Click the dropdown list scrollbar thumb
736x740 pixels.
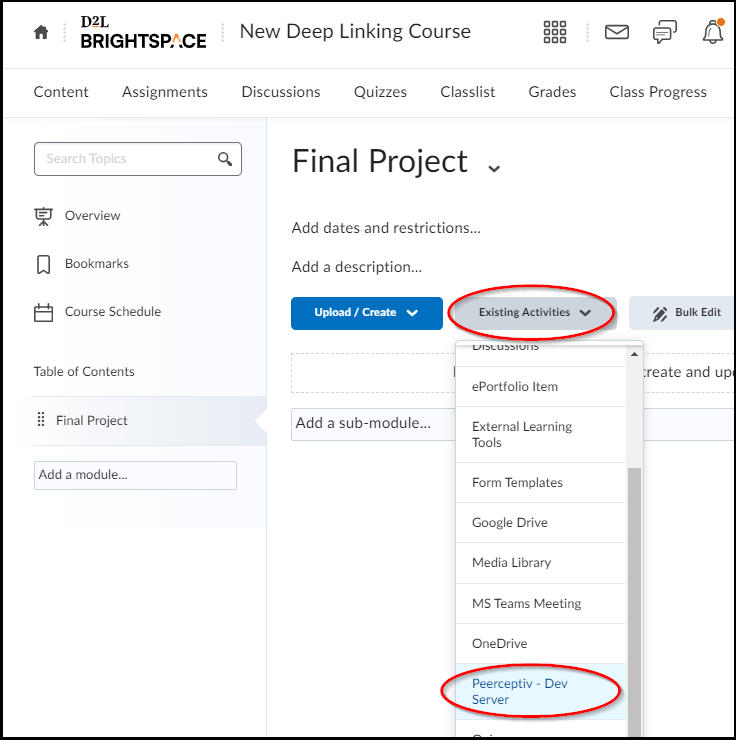coord(635,602)
